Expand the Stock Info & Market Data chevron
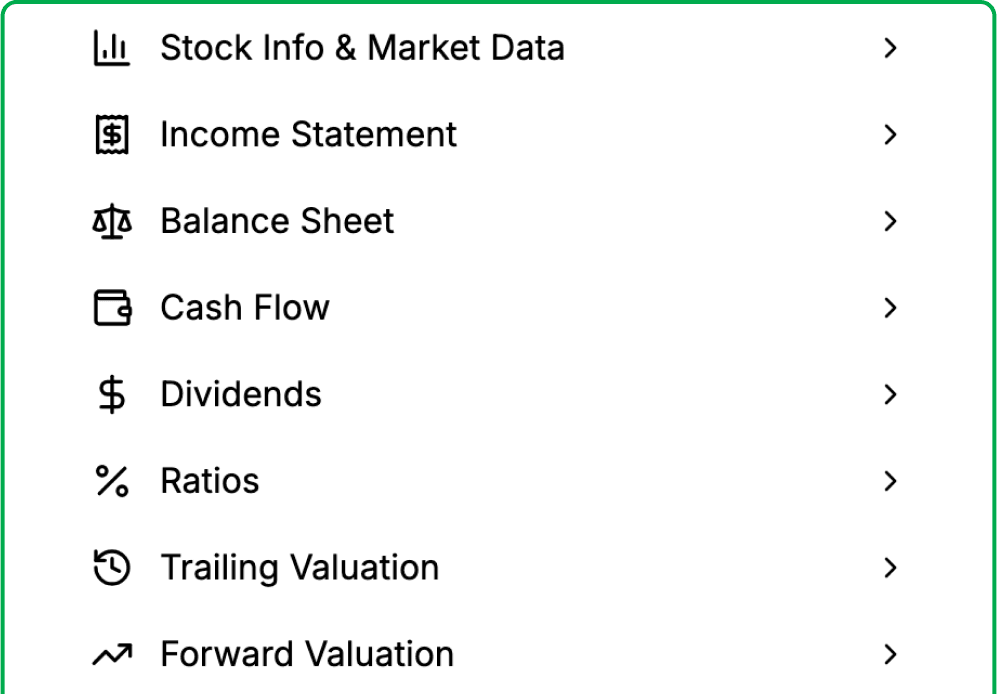The width and height of the screenshot is (997, 694). [890, 48]
